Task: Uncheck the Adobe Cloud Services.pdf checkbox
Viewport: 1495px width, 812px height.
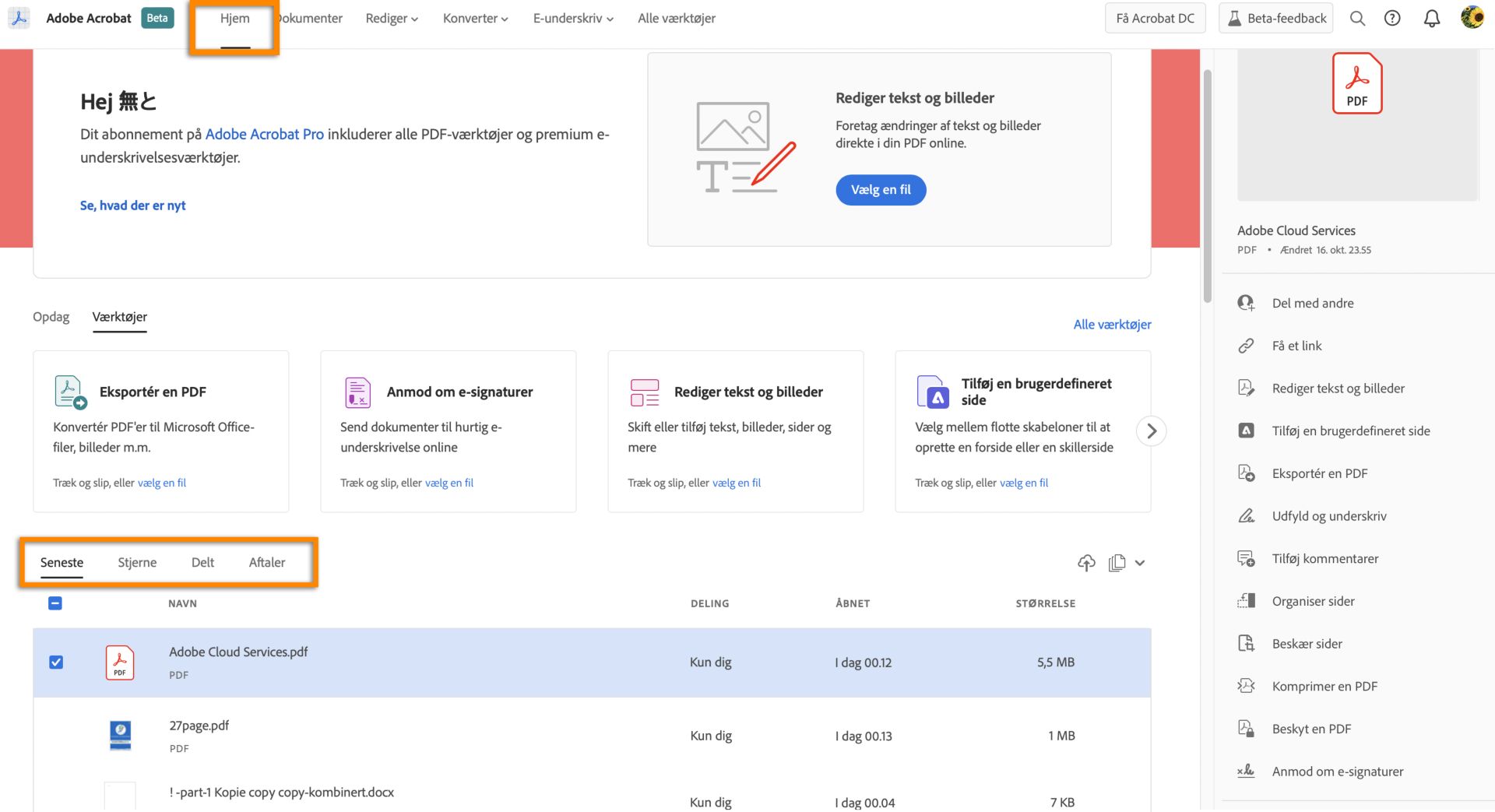Action: point(56,663)
